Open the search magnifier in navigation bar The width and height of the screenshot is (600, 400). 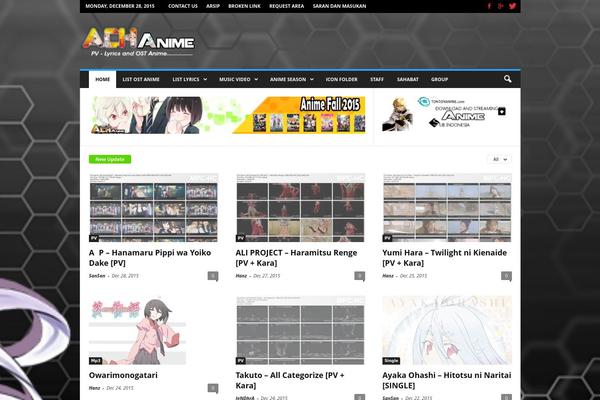(508, 79)
